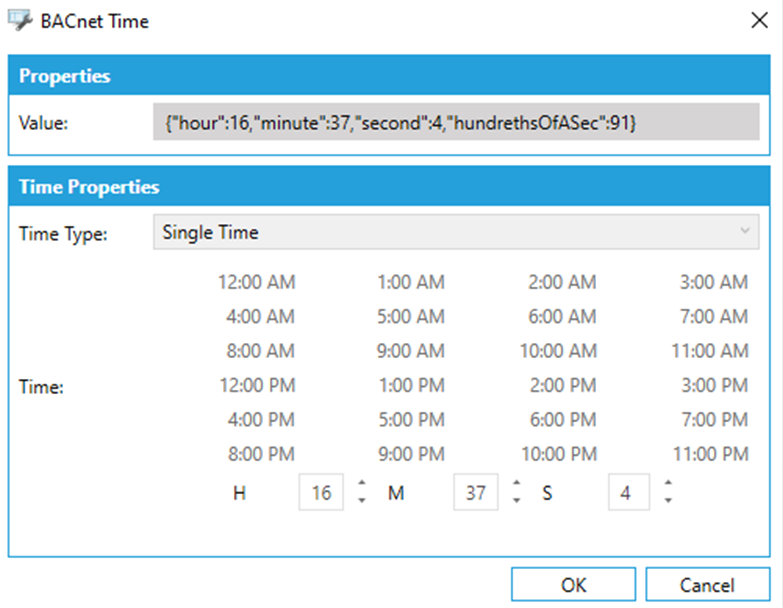Decrement the minute spinner down arrow
The image size is (783, 608).
(516, 500)
